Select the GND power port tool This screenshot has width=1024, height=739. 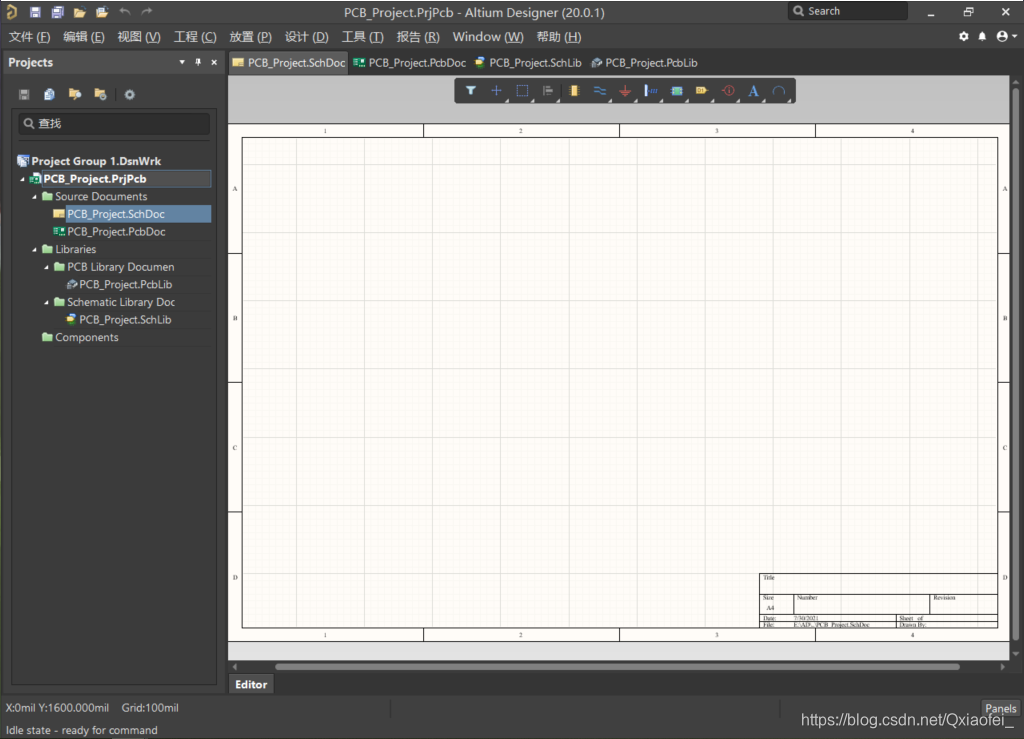click(x=625, y=91)
